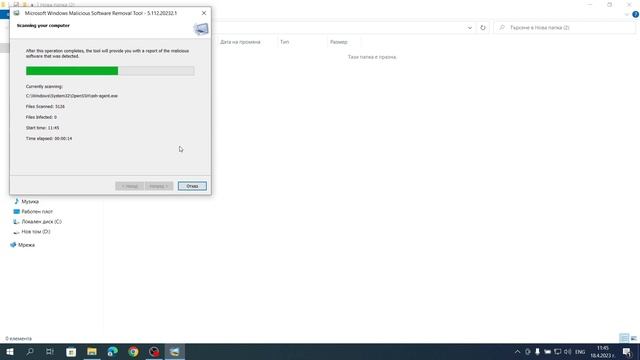The image size is (640, 360).
Task: Expand the Explorer ribbon chevron
Action: click(627, 15)
